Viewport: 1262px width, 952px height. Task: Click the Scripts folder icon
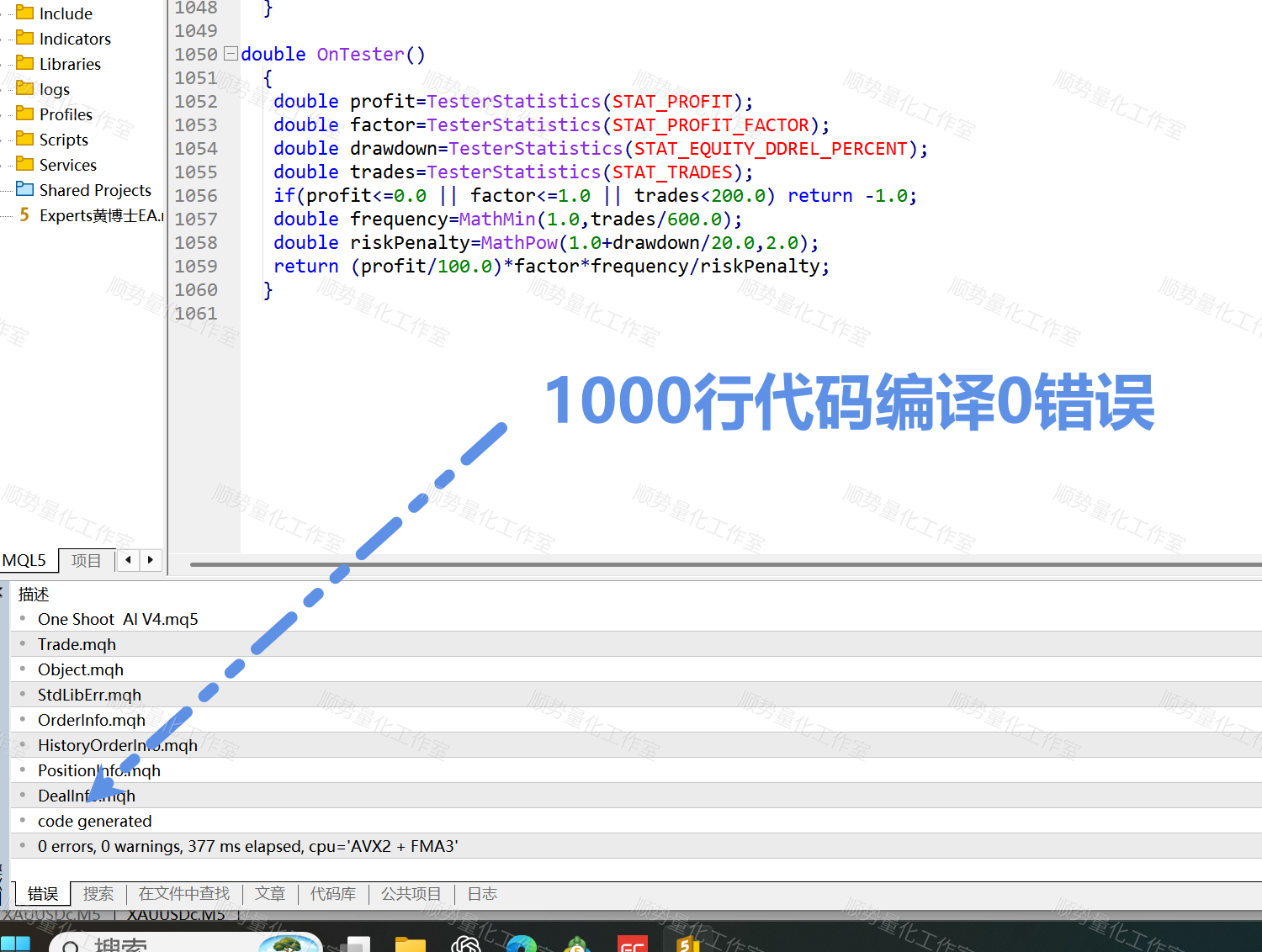pos(25,139)
